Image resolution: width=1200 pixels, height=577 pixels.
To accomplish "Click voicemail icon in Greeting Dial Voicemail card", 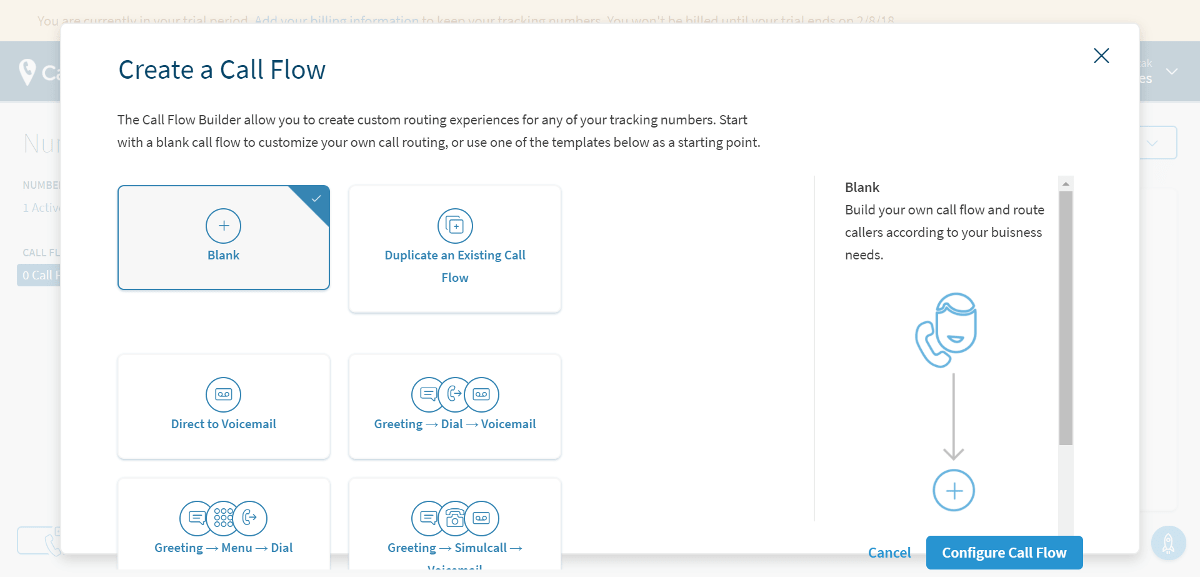I will coord(482,394).
